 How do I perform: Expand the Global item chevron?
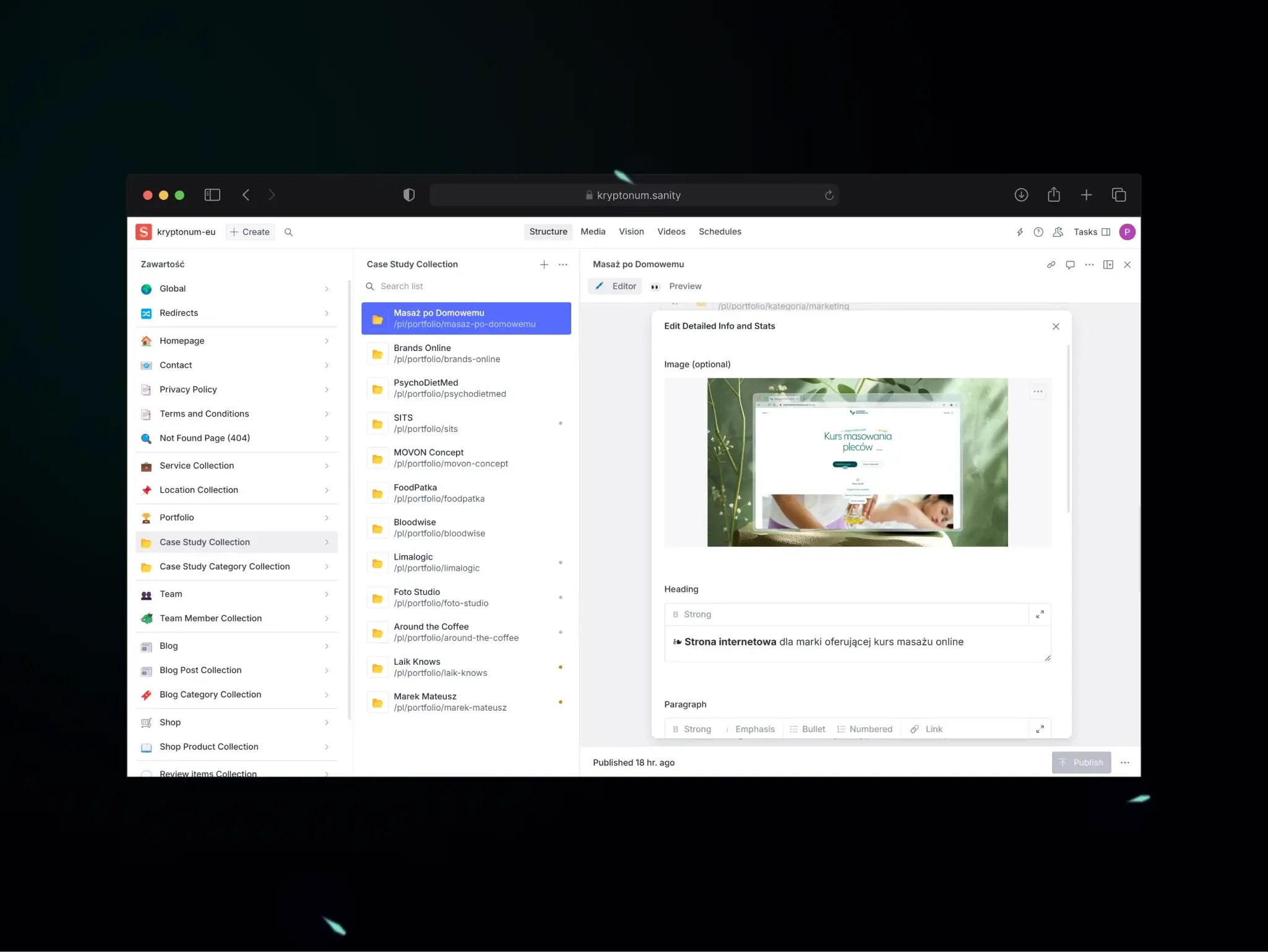327,289
